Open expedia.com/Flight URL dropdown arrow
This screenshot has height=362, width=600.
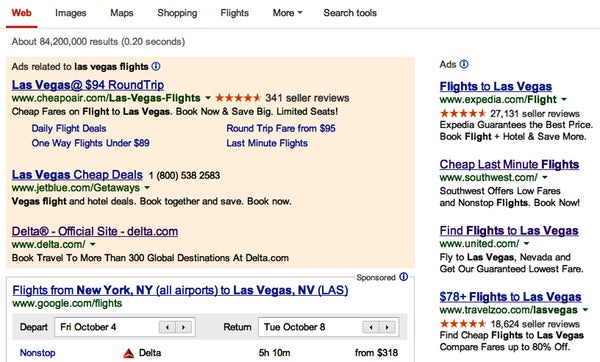(564, 99)
